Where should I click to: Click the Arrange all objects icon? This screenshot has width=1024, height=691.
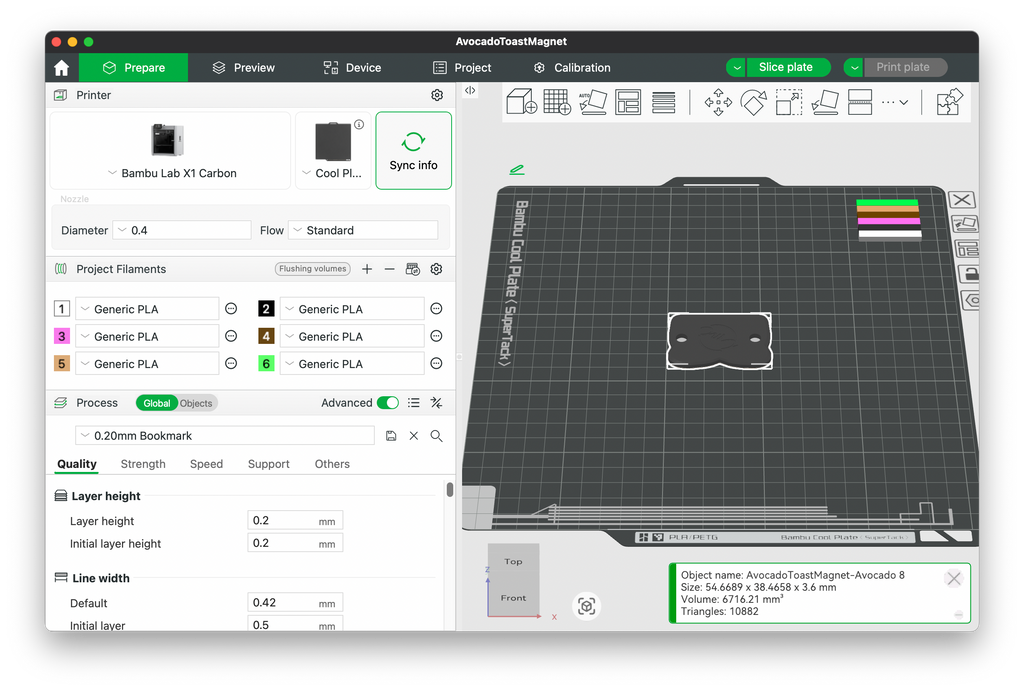point(628,102)
